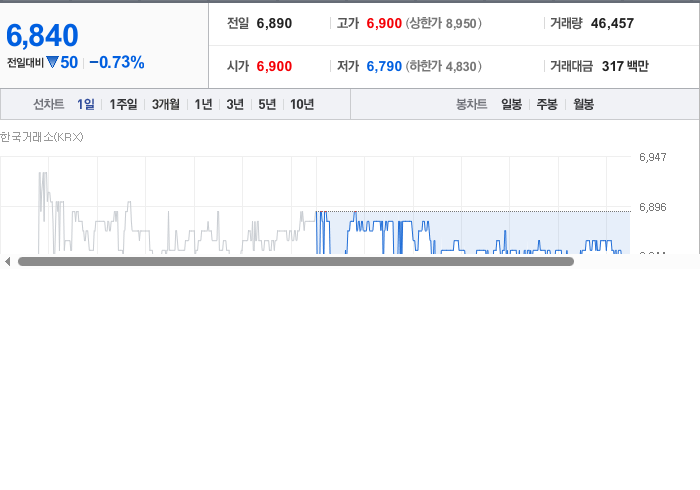Show the 3개월 line chart
Viewport: 700px width, 490px height.
point(166,104)
